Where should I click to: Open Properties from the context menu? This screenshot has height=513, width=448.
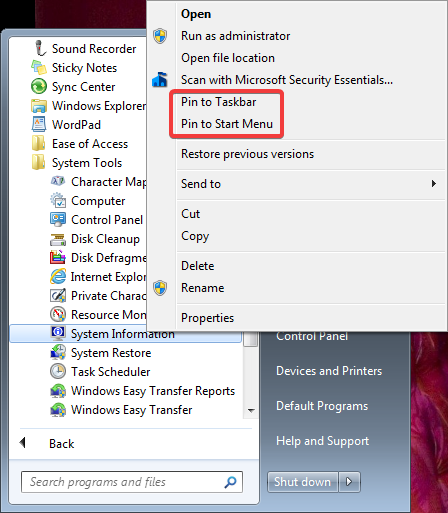[x=207, y=318]
